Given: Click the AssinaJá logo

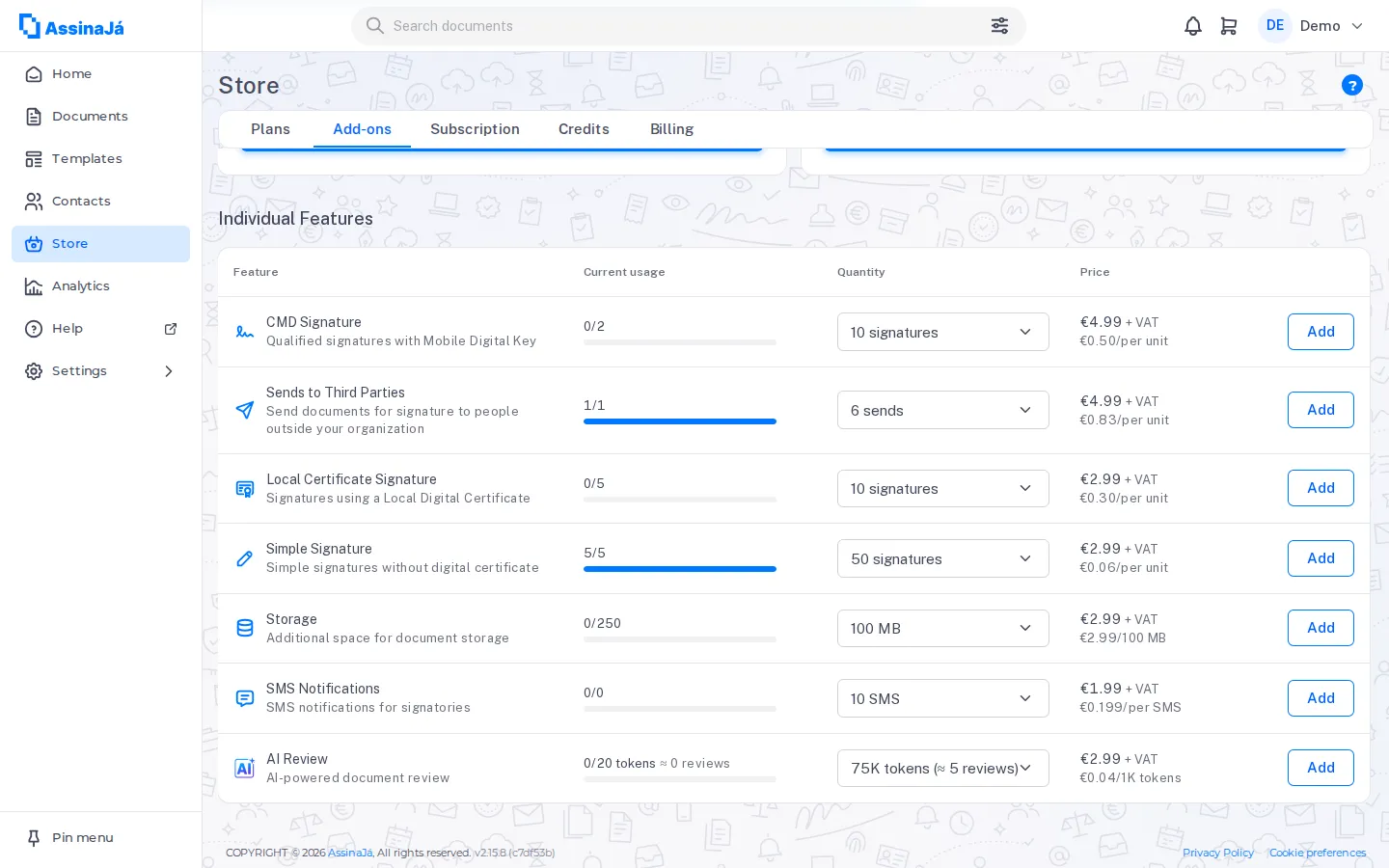Looking at the screenshot, I should tap(72, 26).
